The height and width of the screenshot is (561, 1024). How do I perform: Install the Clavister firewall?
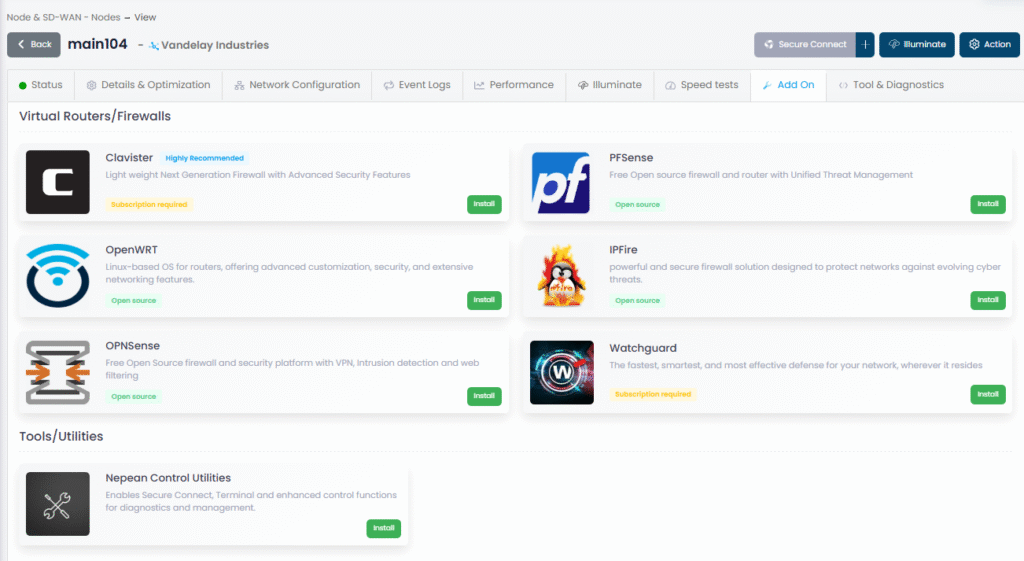click(x=484, y=204)
